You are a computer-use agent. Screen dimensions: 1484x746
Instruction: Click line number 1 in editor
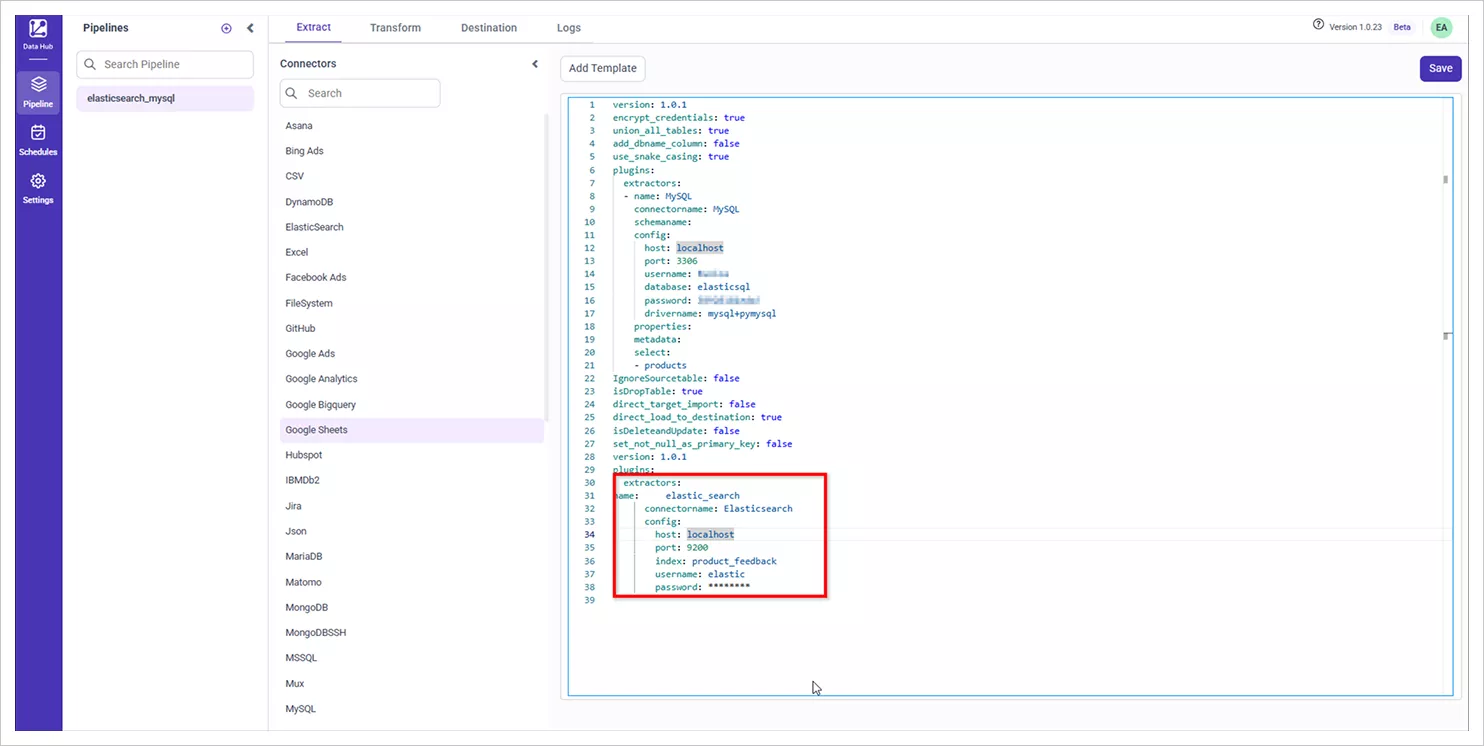pos(591,105)
